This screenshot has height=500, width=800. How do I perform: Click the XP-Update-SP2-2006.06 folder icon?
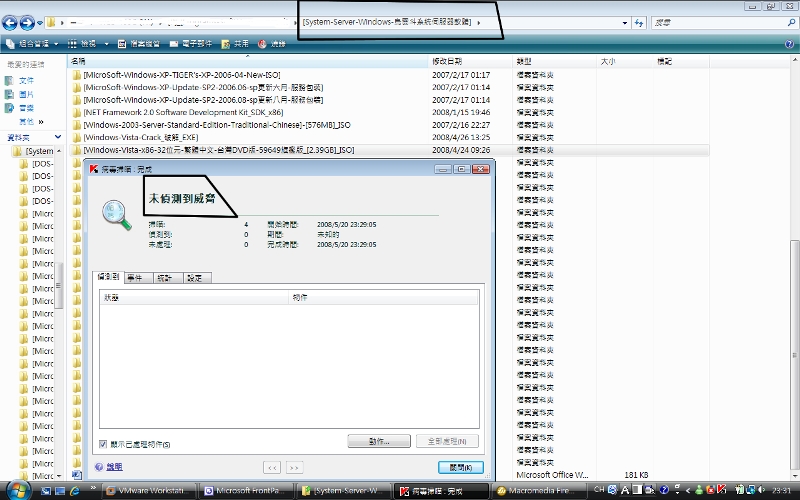pos(77,88)
